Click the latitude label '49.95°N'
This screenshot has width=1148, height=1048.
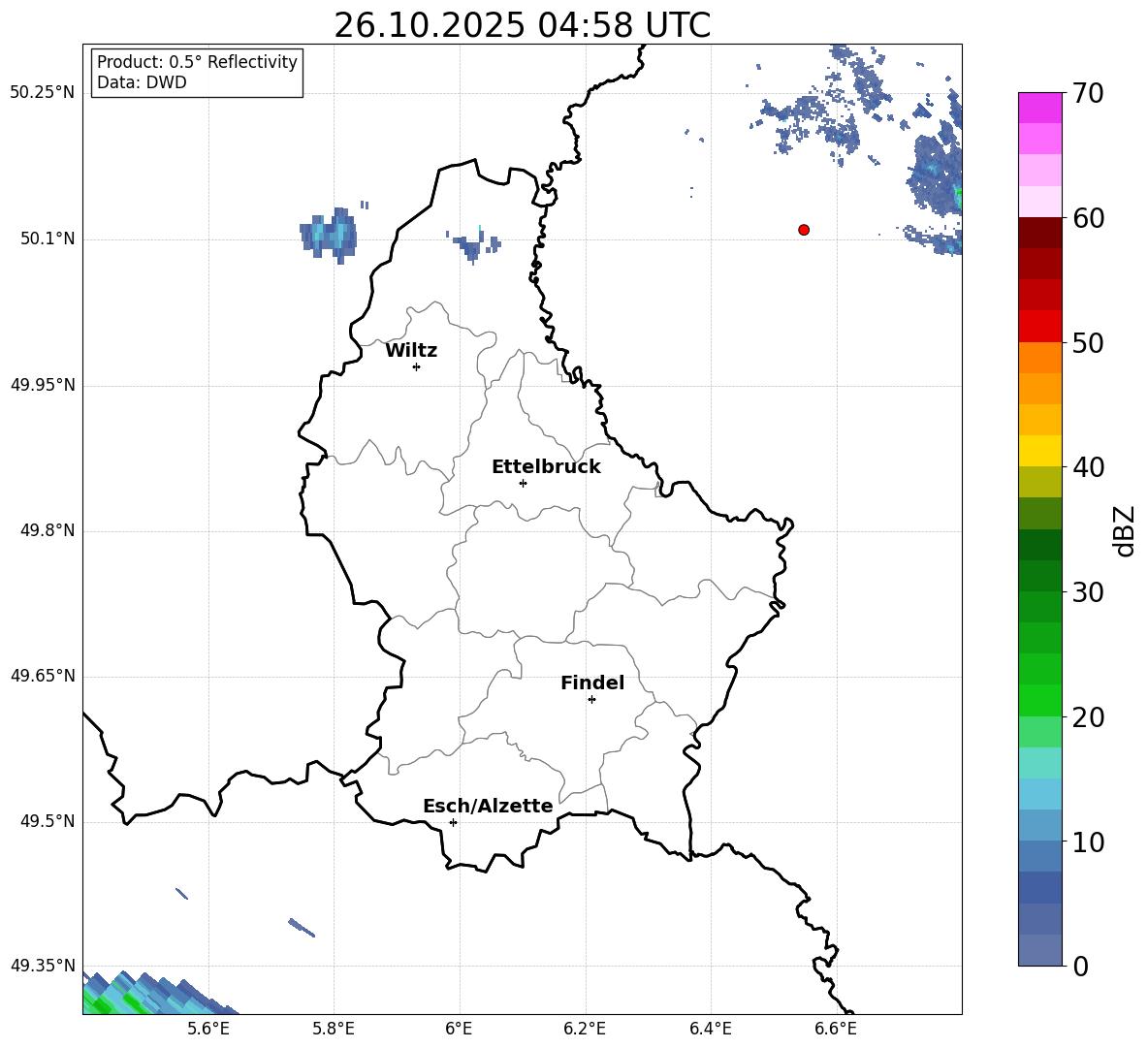click(43, 385)
